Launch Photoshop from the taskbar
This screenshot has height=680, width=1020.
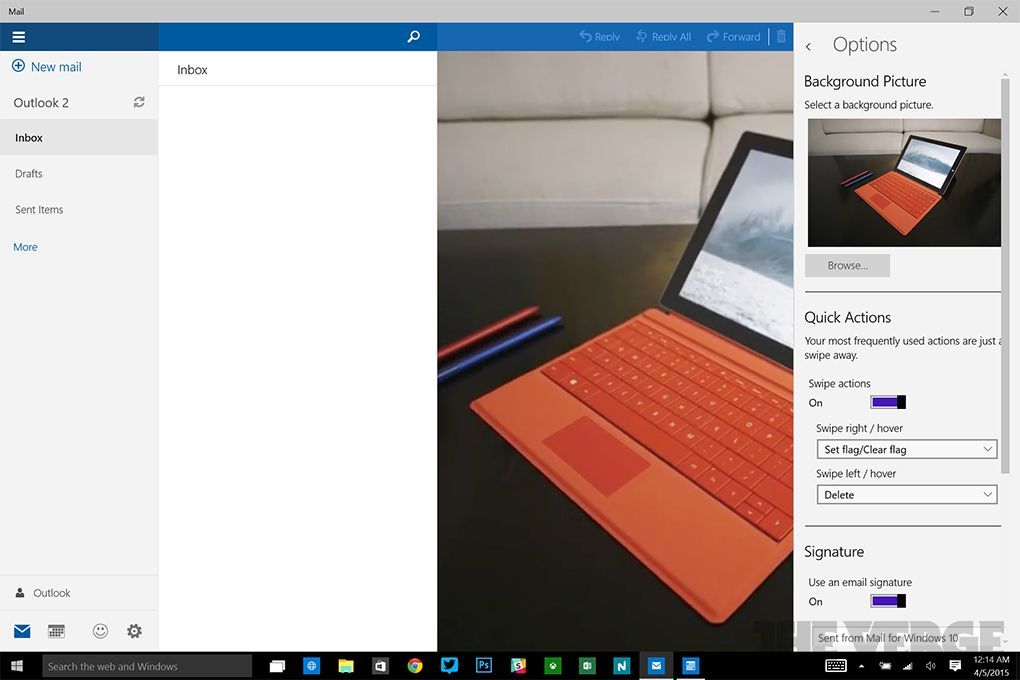484,665
